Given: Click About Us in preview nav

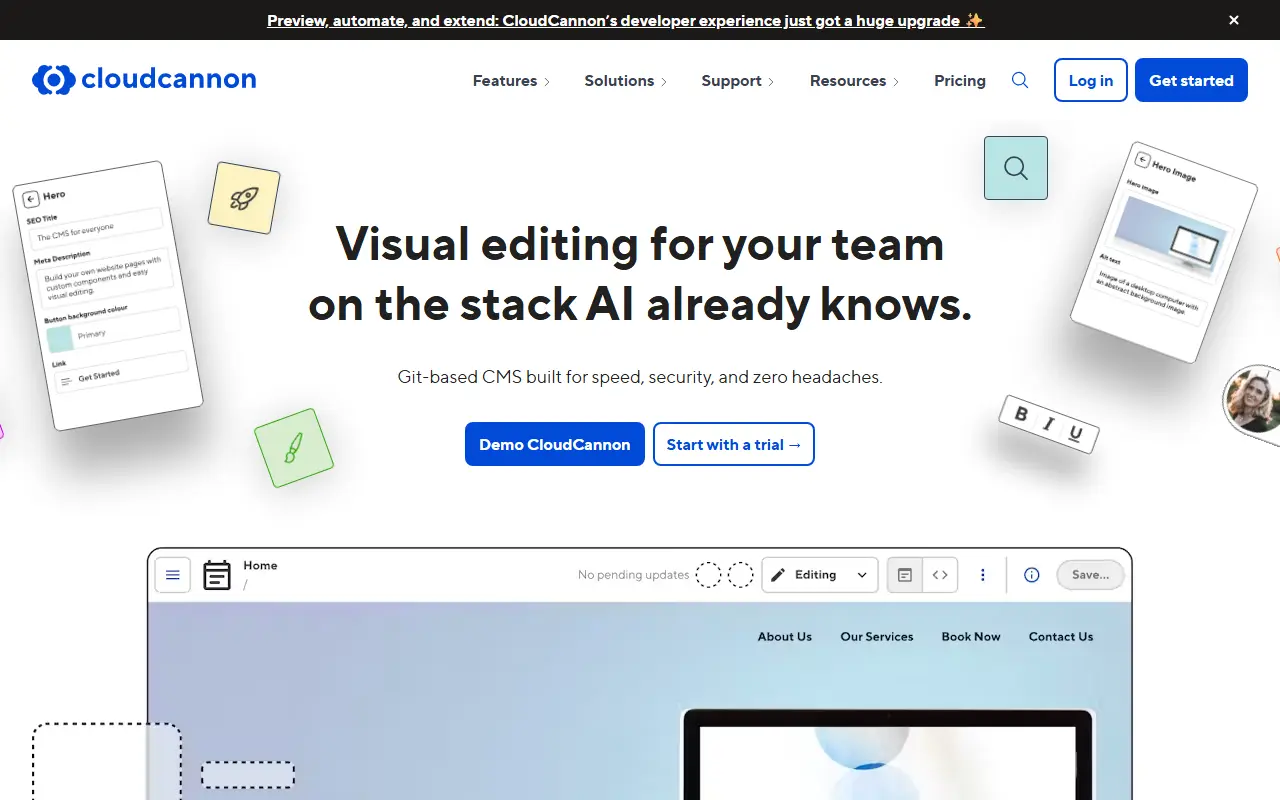Looking at the screenshot, I should coord(785,636).
